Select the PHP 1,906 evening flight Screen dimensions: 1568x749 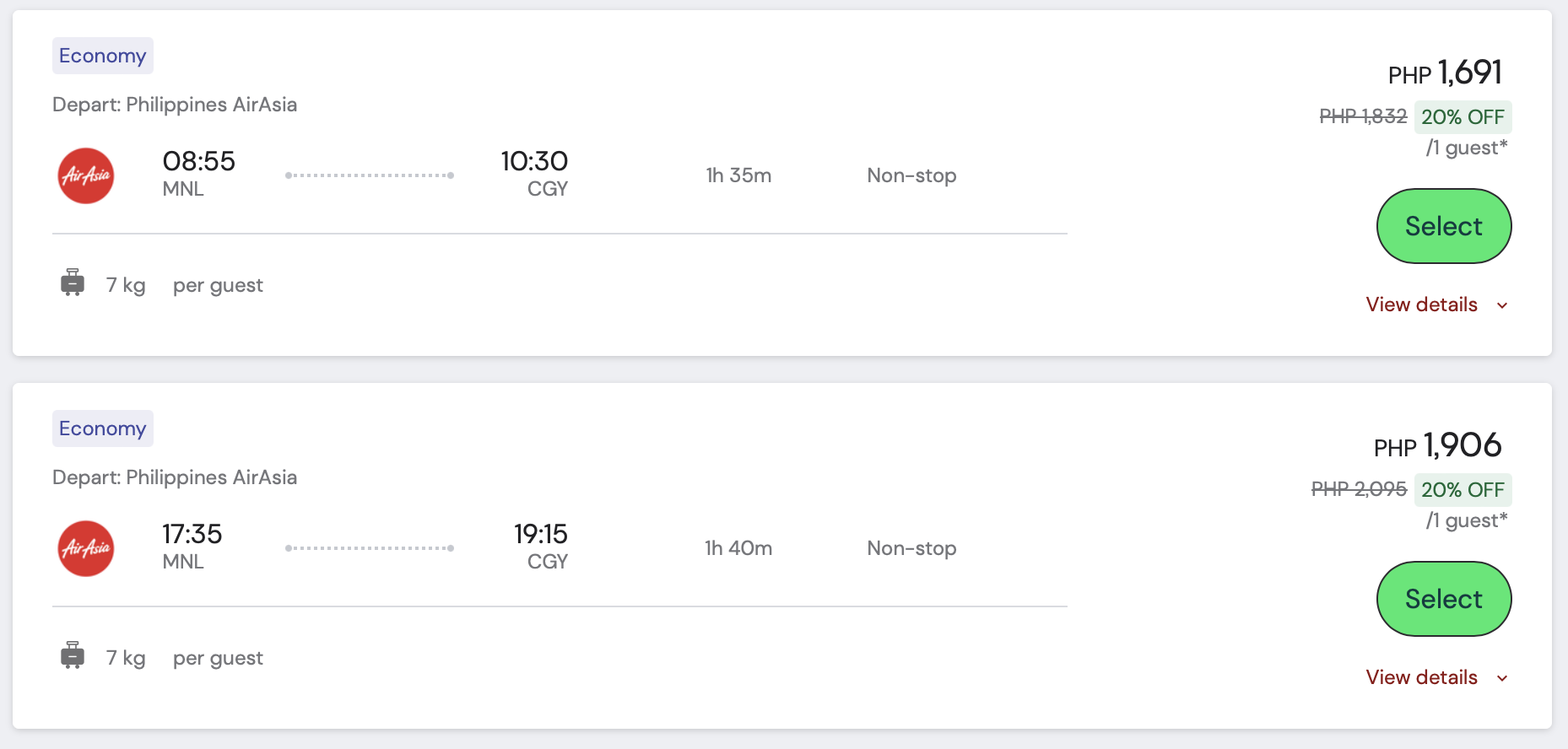click(x=1443, y=599)
